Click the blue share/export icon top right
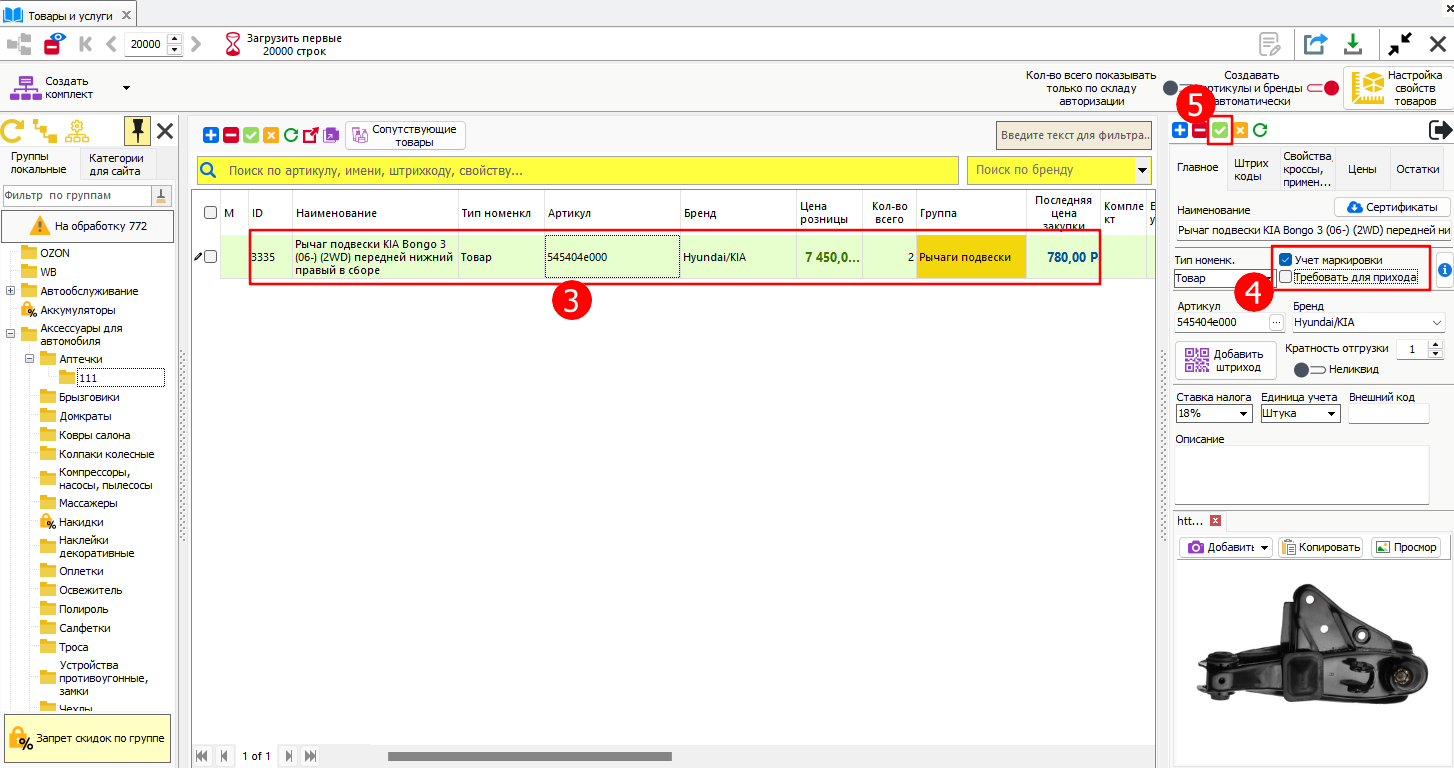Image resolution: width=1454 pixels, height=768 pixels. (1314, 44)
